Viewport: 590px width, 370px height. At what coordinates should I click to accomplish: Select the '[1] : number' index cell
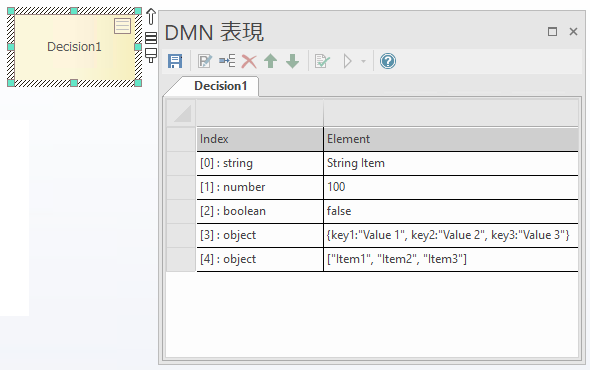pos(260,187)
